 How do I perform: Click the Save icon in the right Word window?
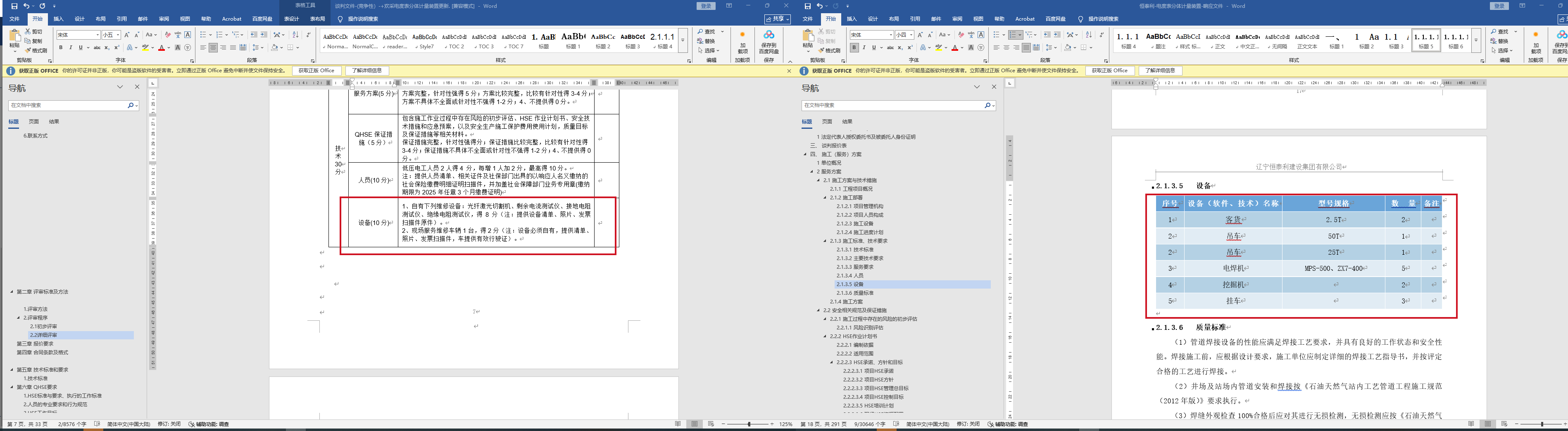[x=808, y=6]
